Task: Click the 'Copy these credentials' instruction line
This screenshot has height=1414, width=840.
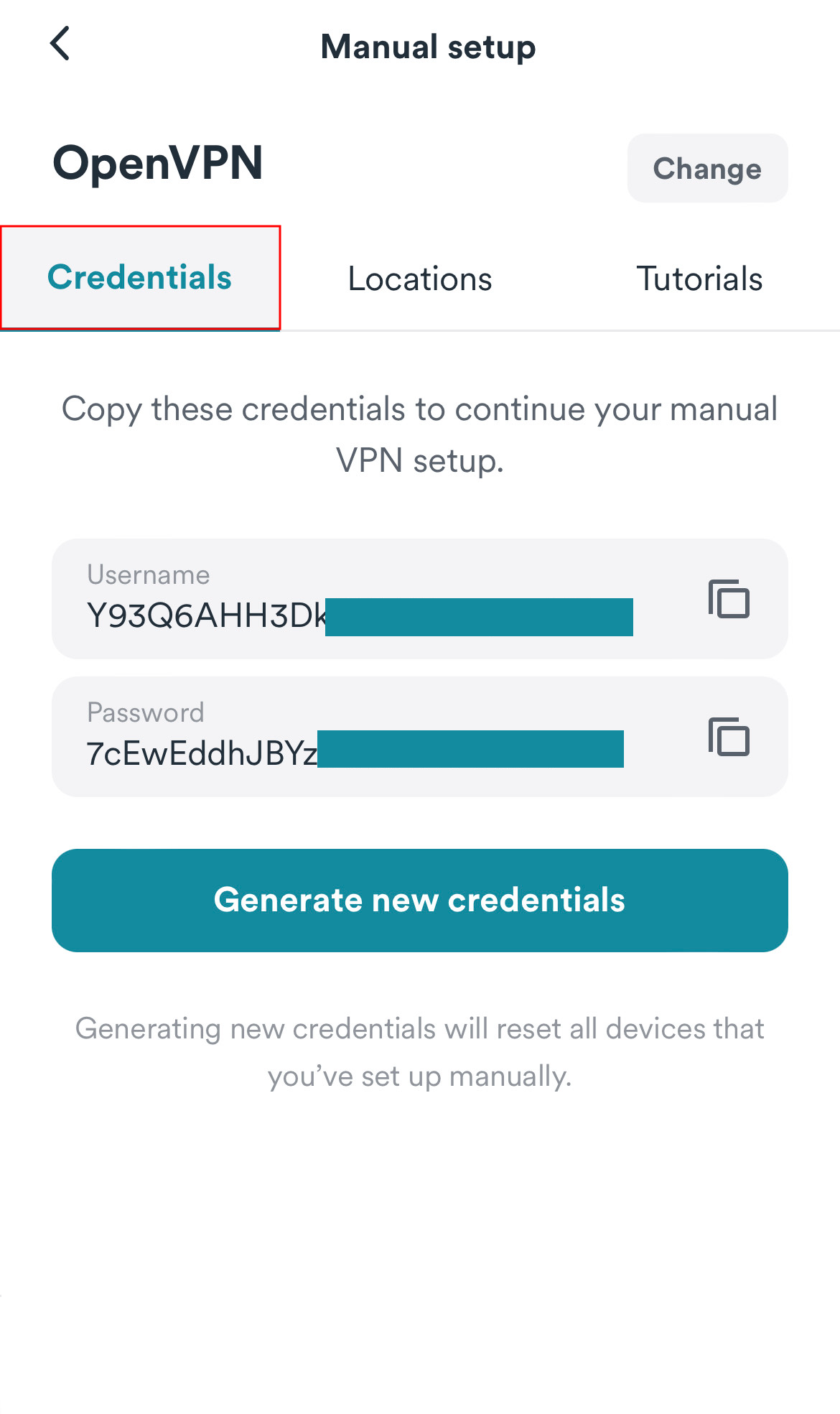Action: 420,409
